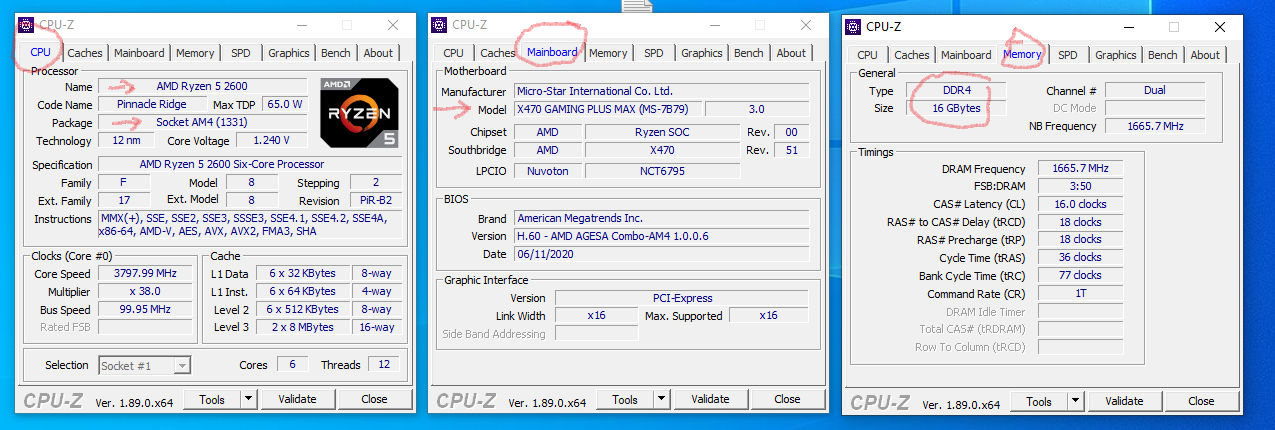
Task: Go to About tab in right window
Action: 1205,55
